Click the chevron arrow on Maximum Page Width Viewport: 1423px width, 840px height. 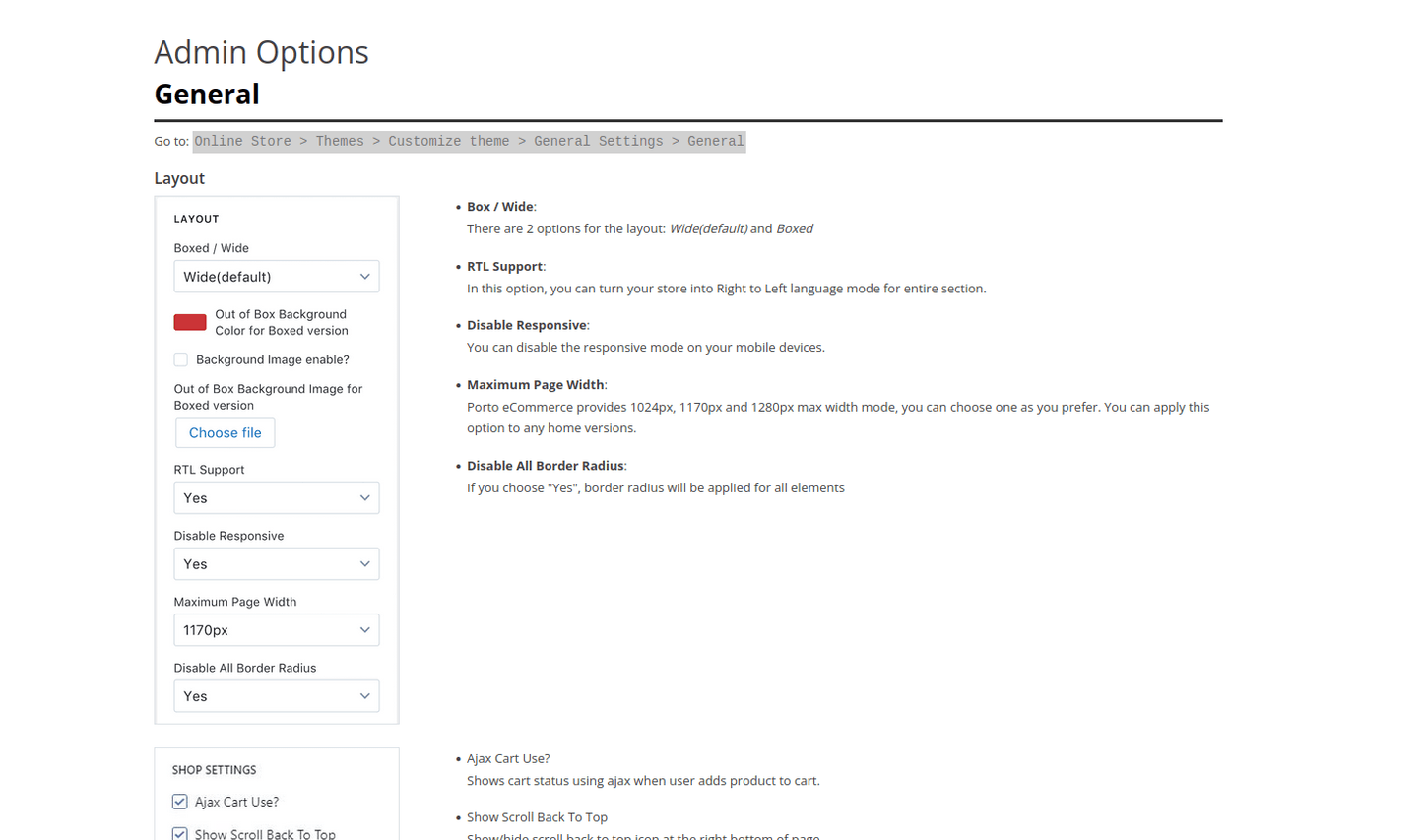(364, 630)
